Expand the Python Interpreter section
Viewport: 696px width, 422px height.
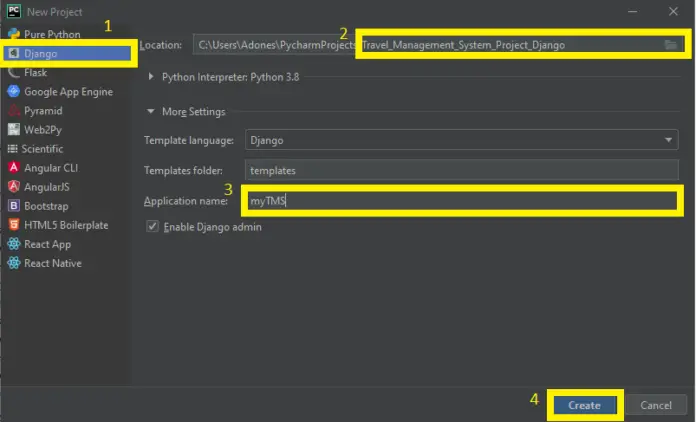151,76
